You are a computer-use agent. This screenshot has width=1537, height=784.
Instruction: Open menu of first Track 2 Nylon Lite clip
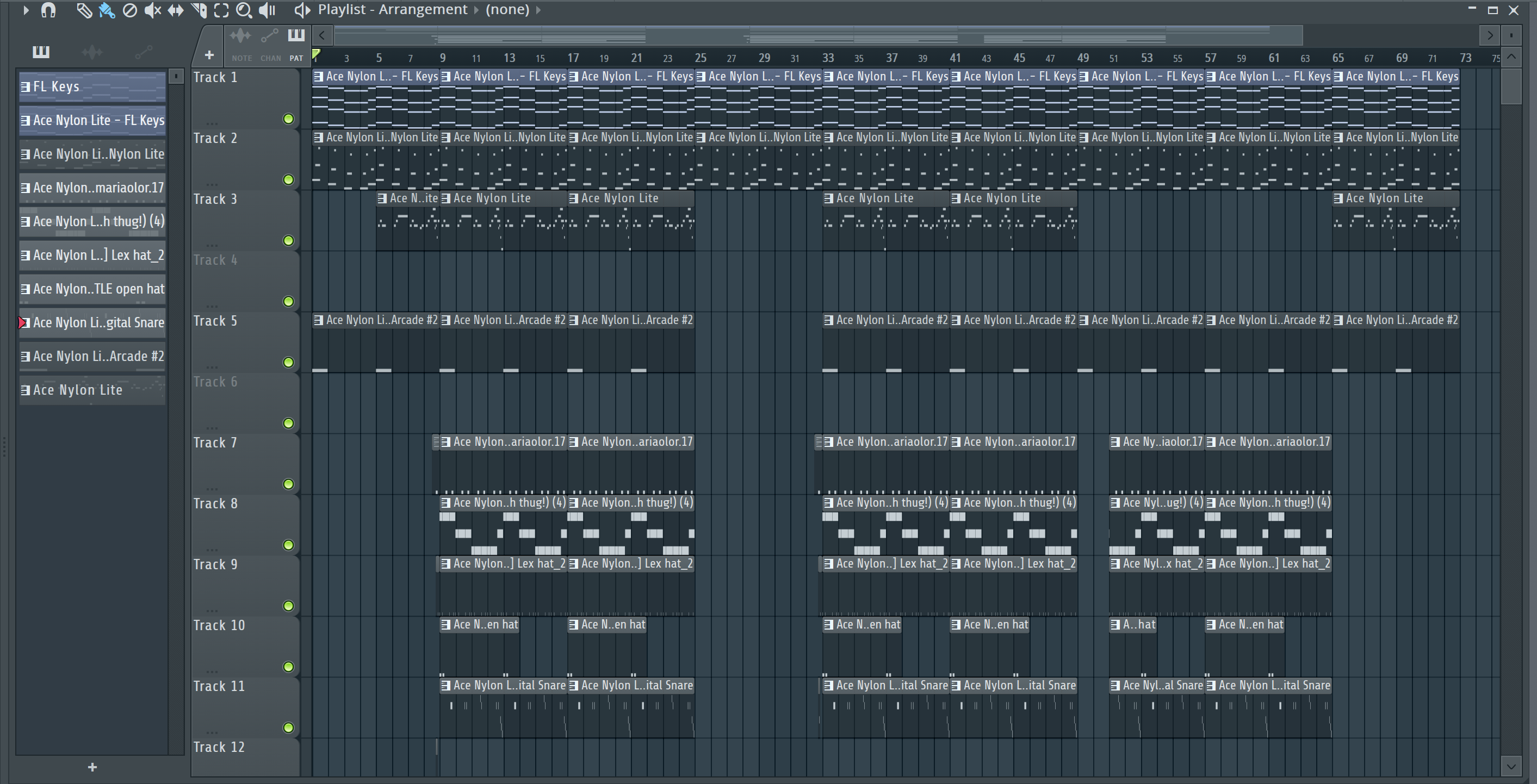319,137
